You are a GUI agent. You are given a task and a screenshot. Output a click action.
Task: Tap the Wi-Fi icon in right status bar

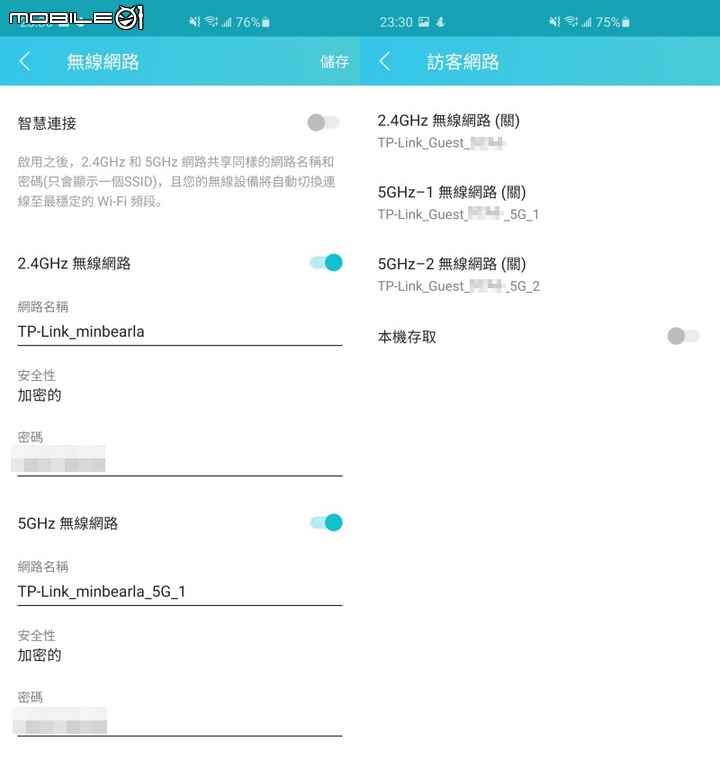(571, 22)
